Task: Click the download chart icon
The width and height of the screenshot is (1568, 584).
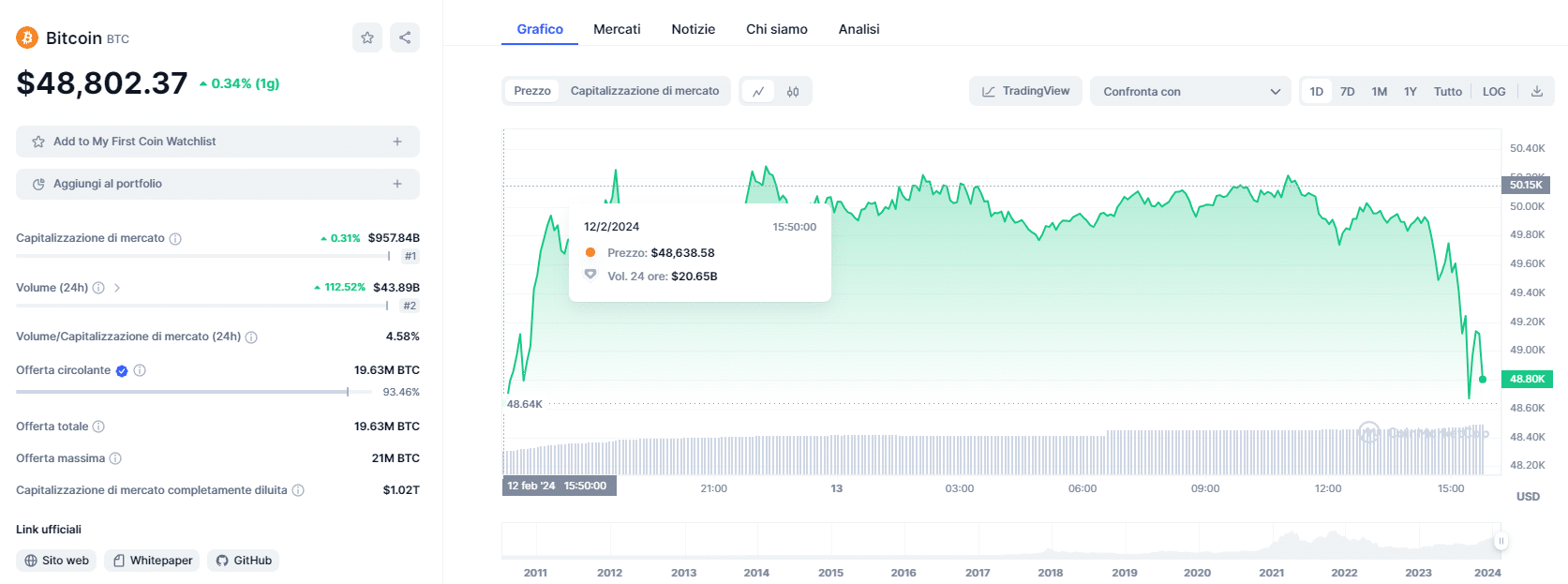Action: 1537,91
